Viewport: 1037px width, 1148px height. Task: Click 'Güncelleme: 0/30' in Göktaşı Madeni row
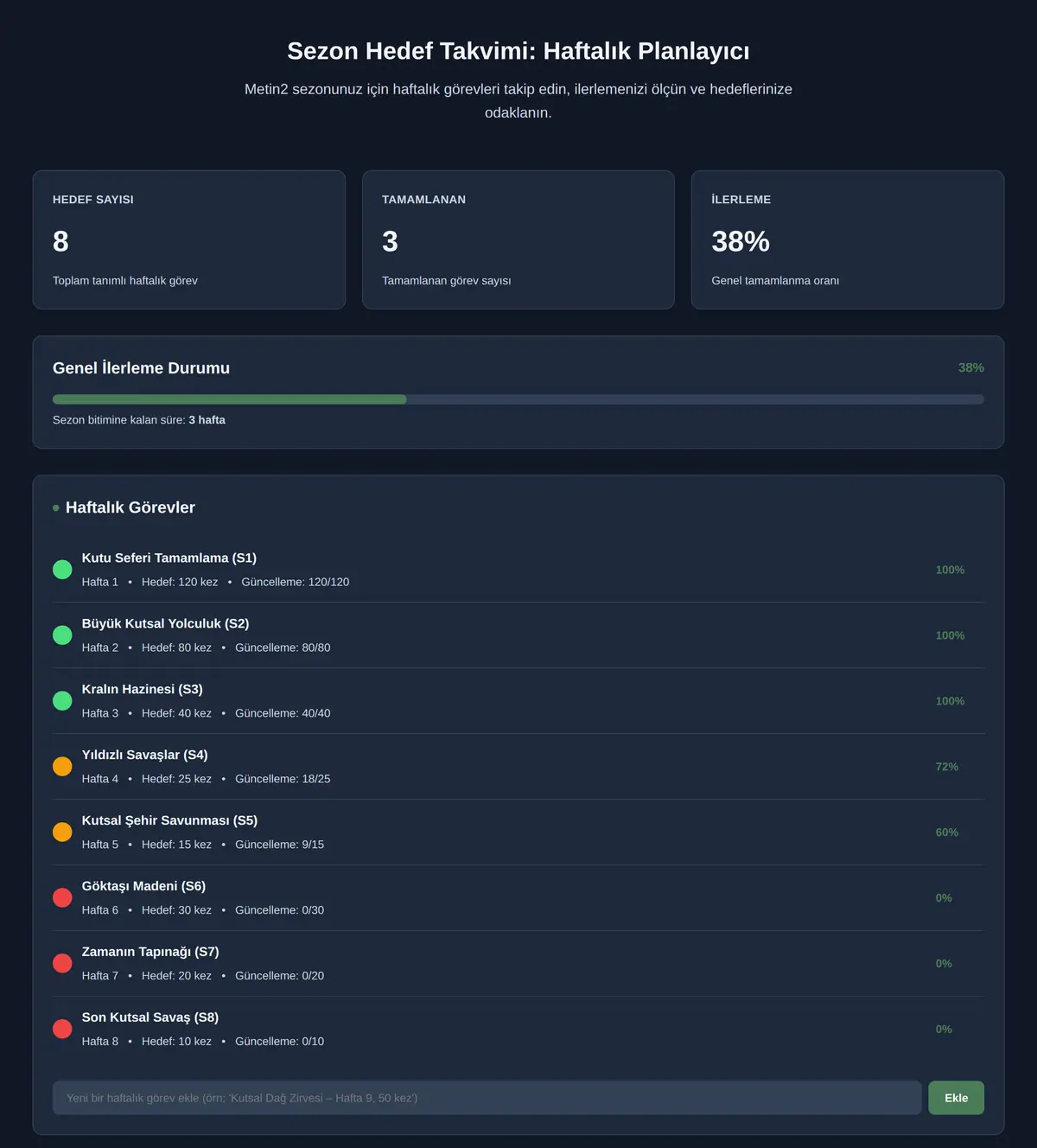tap(280, 910)
